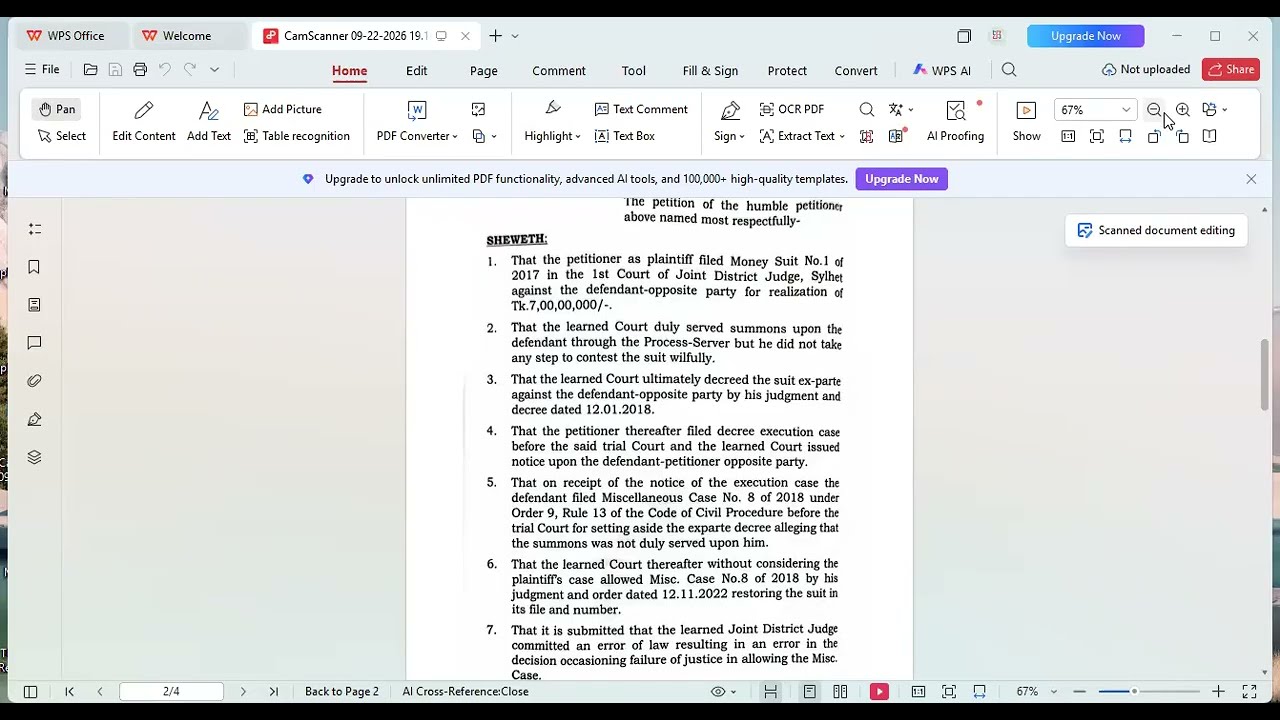Start slideshow with Show button

tap(1026, 122)
